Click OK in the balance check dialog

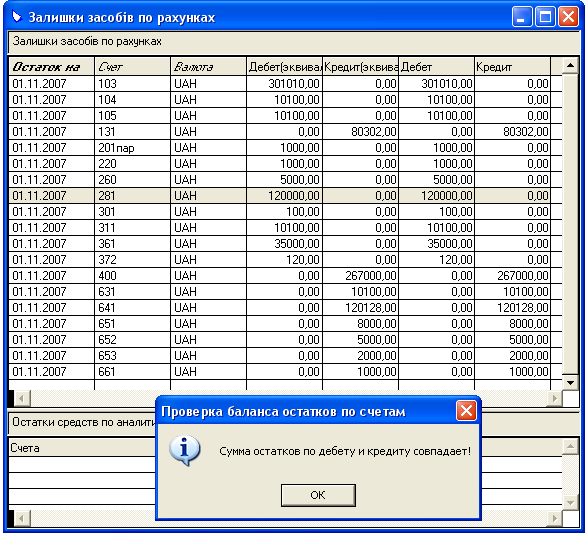coord(318,495)
